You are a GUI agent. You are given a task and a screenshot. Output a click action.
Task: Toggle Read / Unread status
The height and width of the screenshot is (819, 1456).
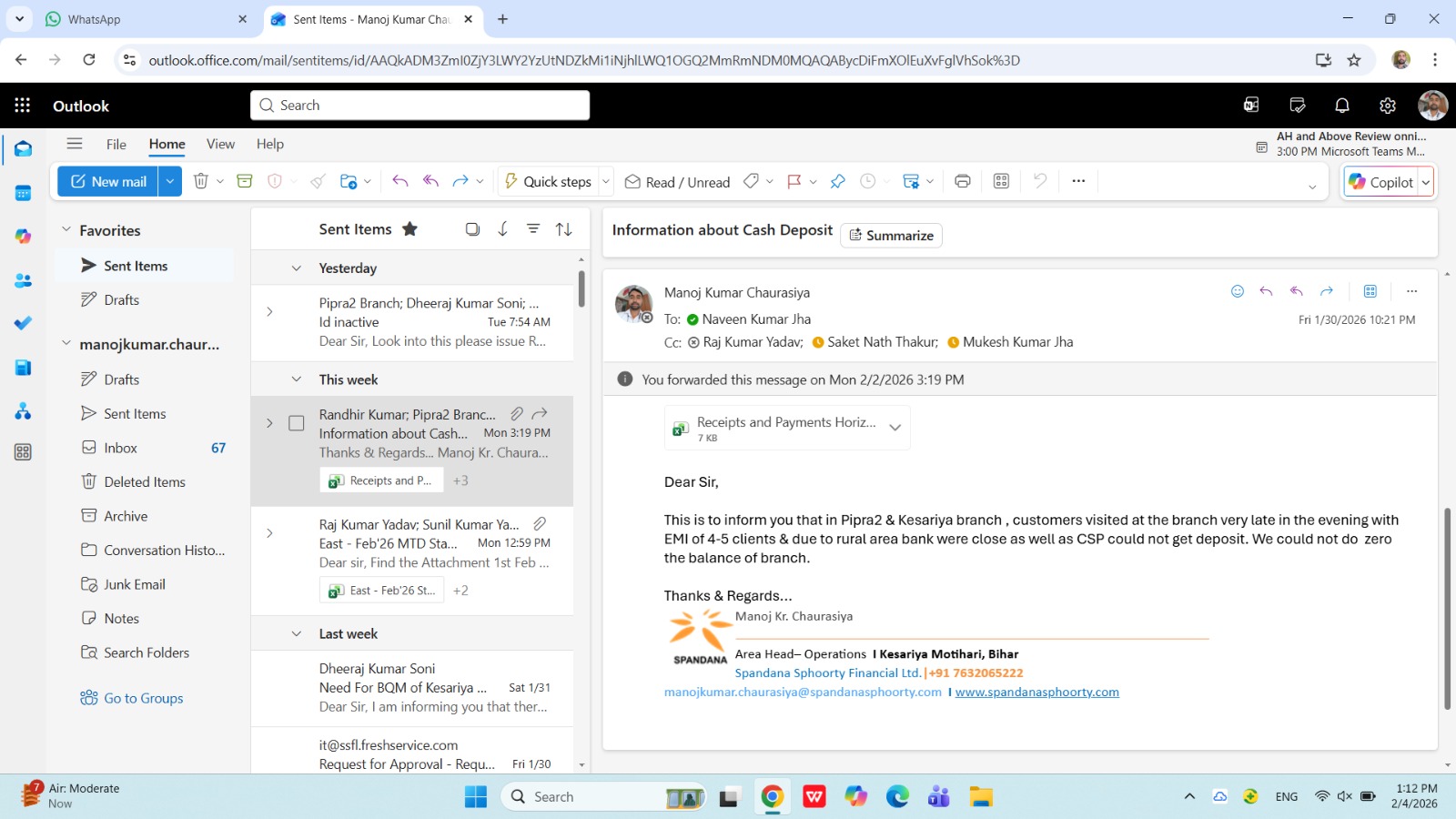[677, 182]
